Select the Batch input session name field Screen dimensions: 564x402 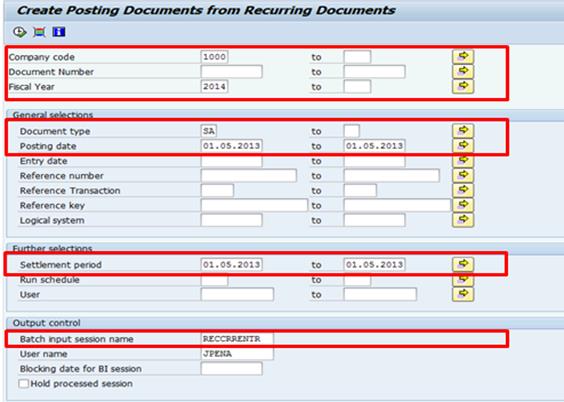tap(237, 339)
